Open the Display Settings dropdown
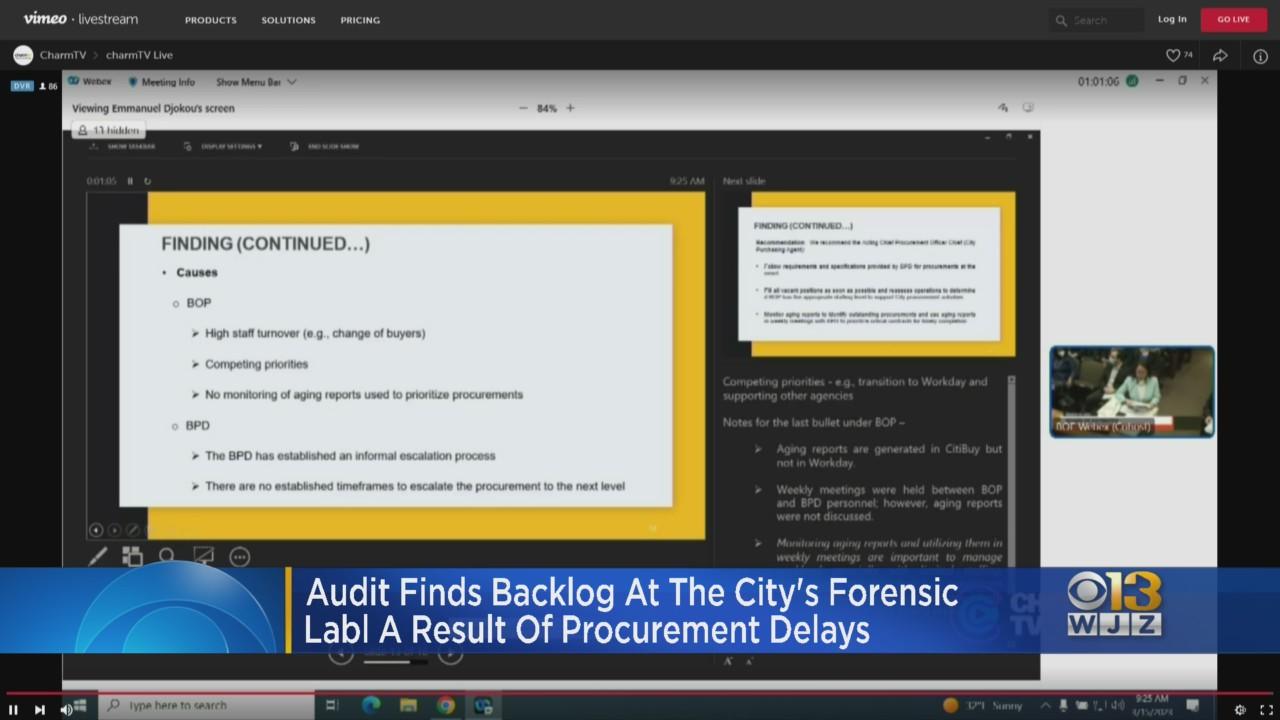1280x720 pixels. click(224, 146)
